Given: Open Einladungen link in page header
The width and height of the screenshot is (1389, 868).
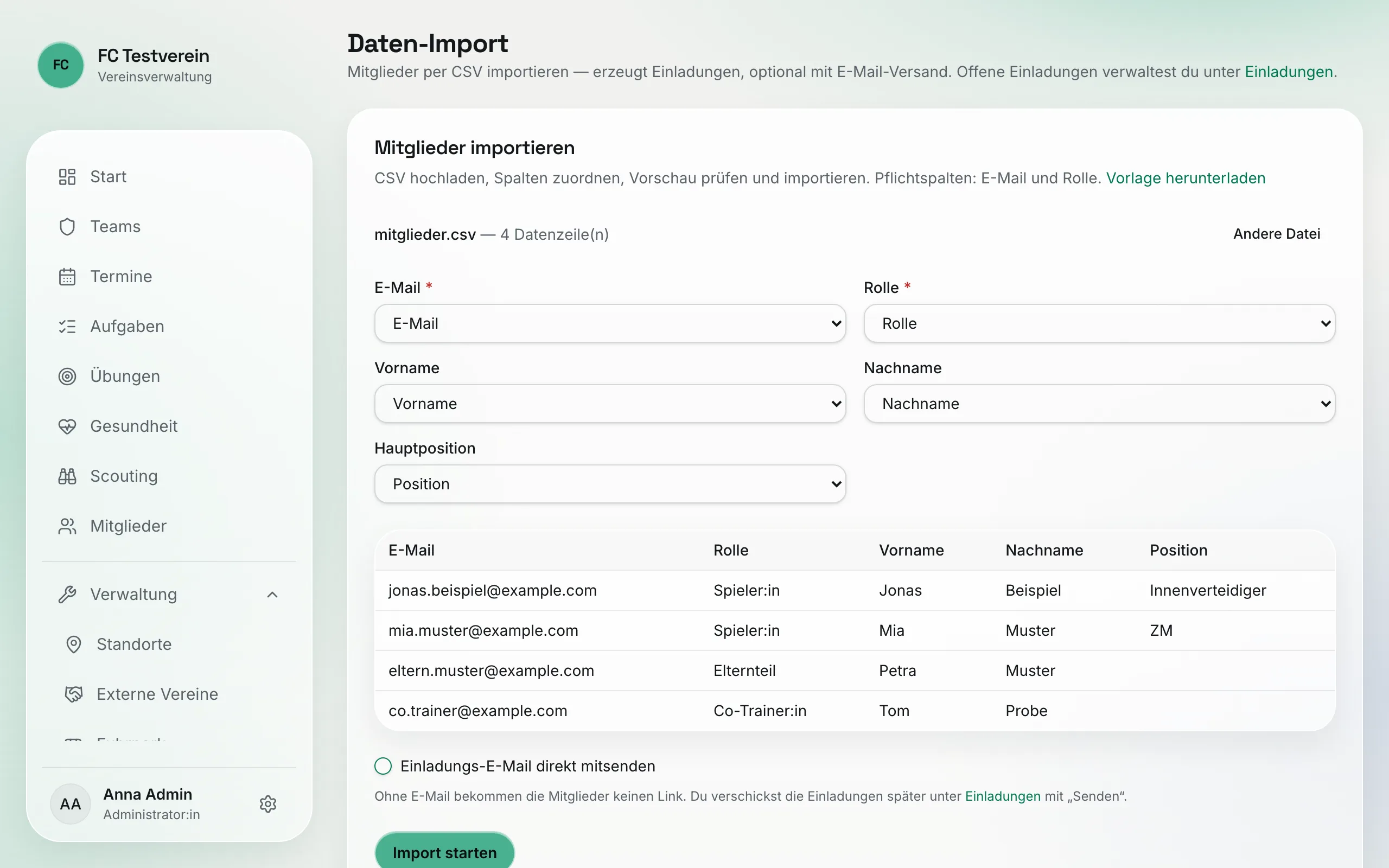Looking at the screenshot, I should point(1289,72).
